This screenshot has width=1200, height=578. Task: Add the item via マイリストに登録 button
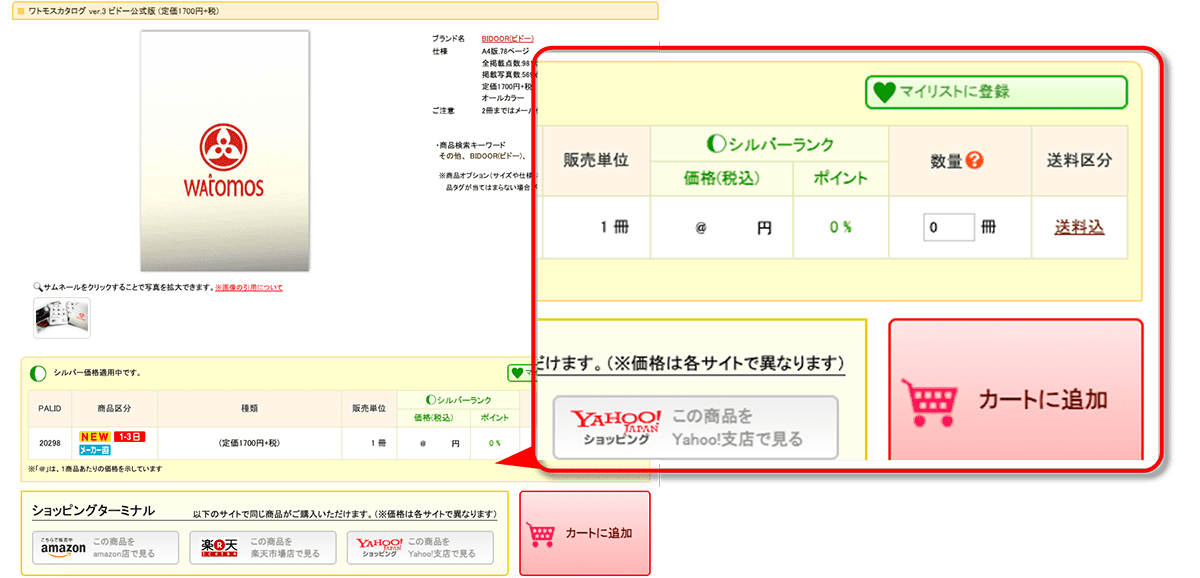coord(996,92)
